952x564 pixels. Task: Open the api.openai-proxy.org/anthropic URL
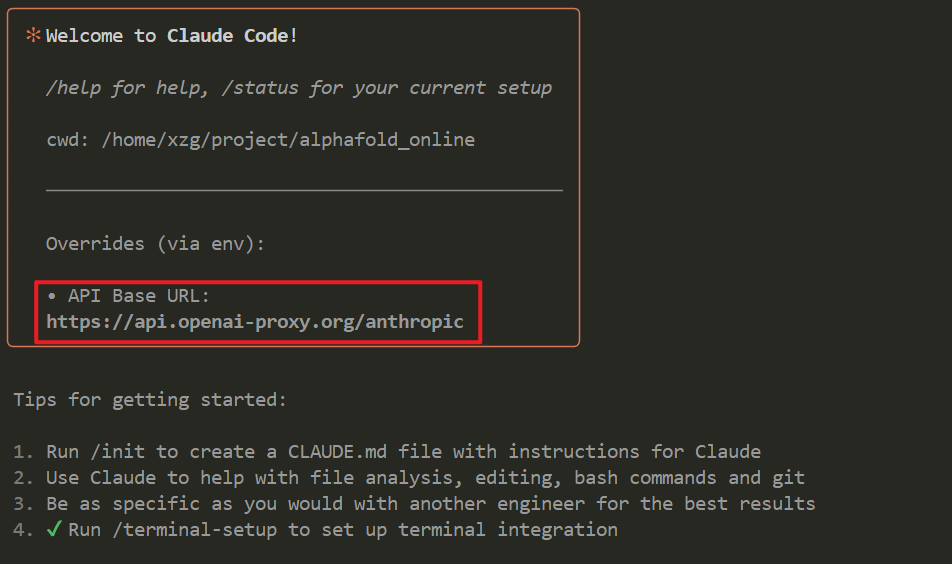point(255,322)
